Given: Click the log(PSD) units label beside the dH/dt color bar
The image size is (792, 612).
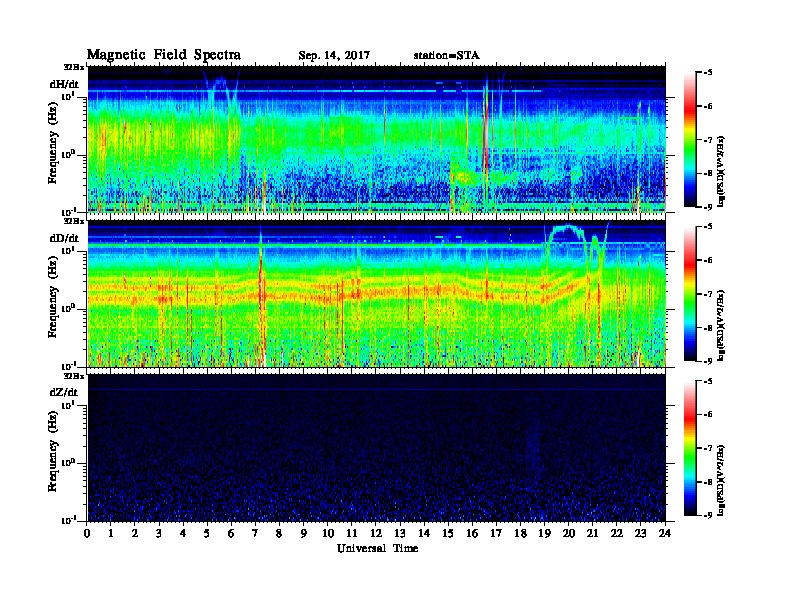Looking at the screenshot, I should point(722,172).
